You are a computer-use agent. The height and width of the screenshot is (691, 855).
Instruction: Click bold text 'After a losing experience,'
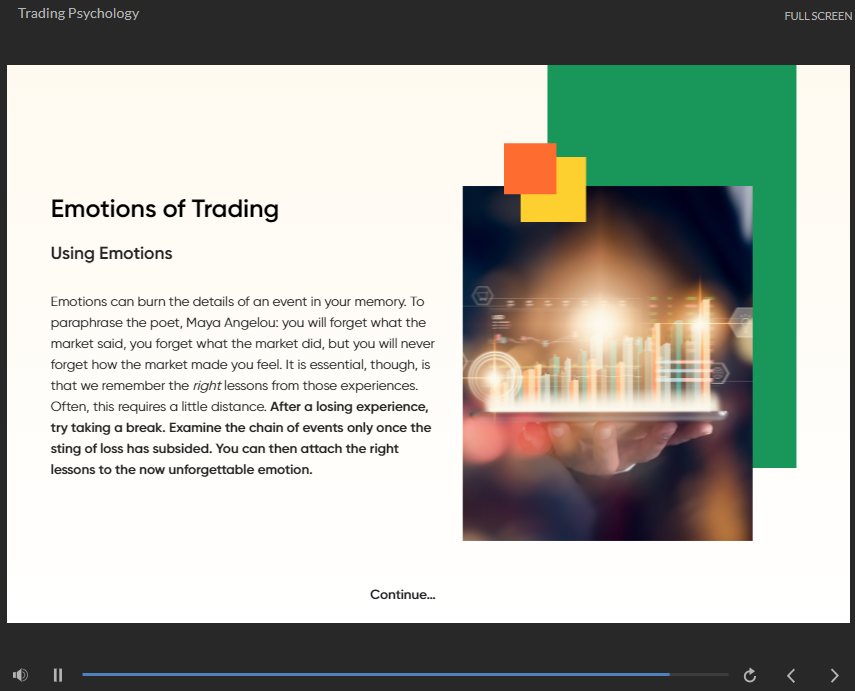pos(350,407)
